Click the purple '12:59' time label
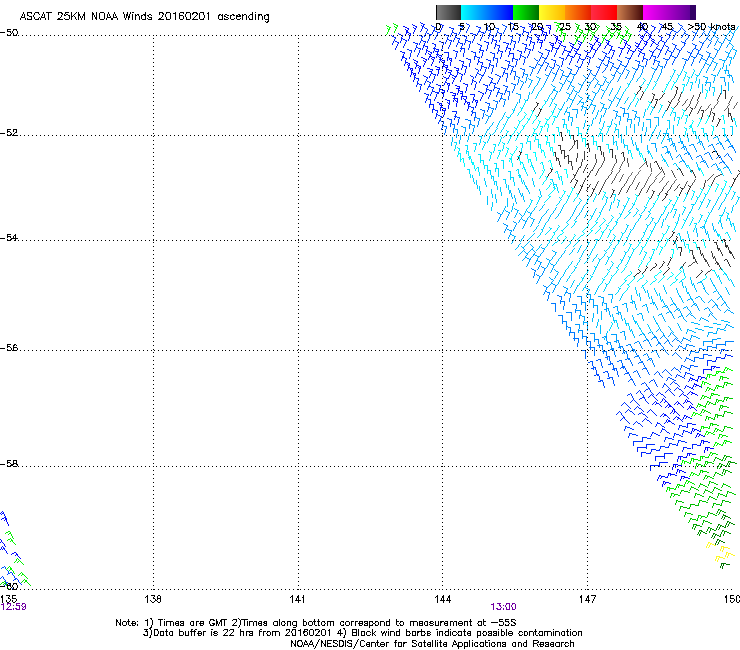Screen dimensions: 740x650 pos(13,607)
